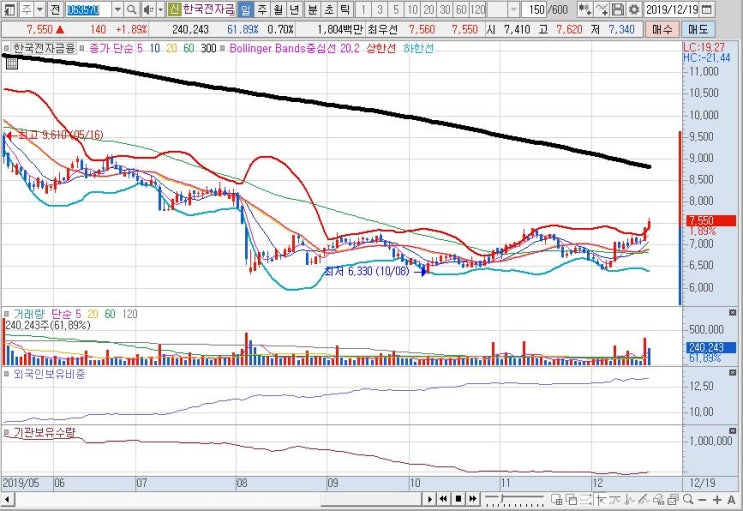Click the rewind double-arrow button
Image resolution: width=743 pixels, height=511 pixels.
[x=444, y=499]
